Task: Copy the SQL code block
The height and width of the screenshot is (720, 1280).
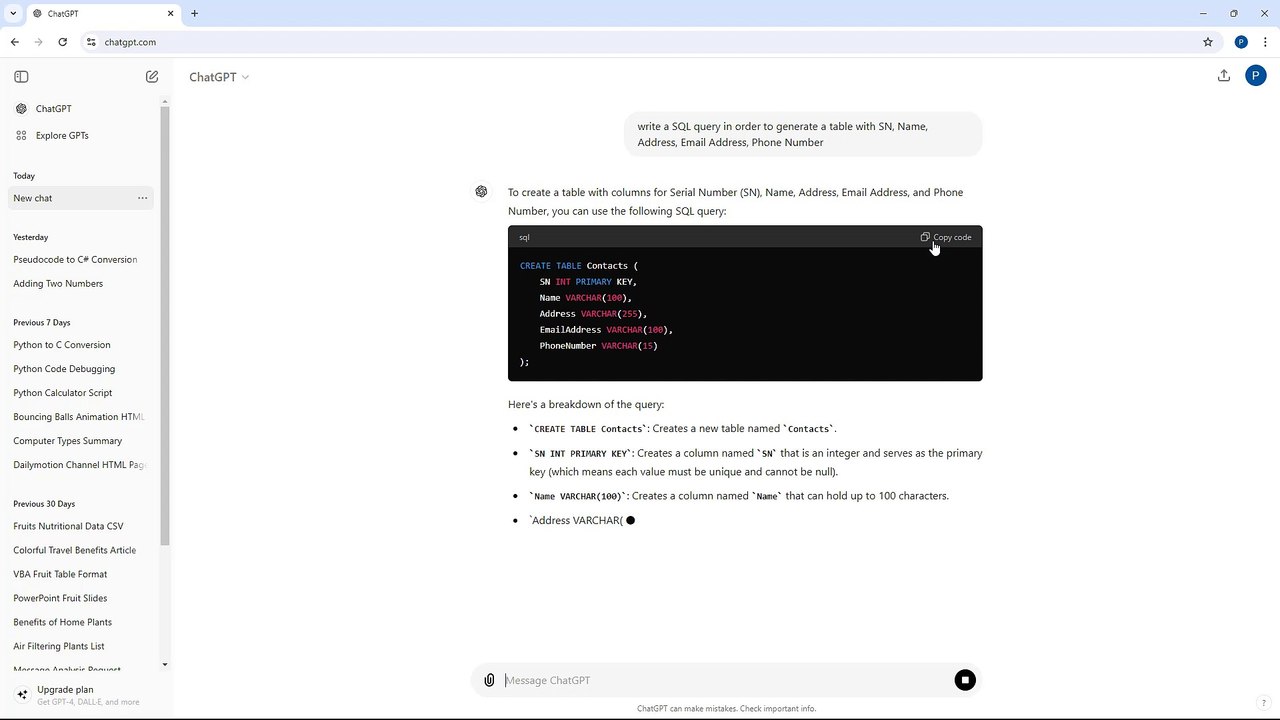Action: pyautogui.click(x=946, y=237)
